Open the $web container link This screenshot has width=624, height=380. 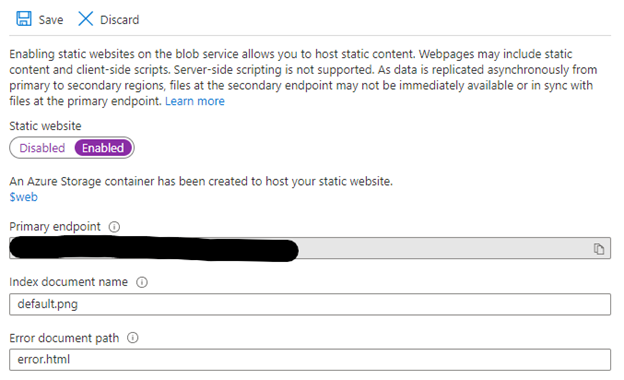point(23,197)
